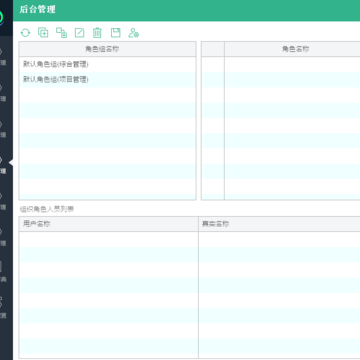Click the 后台管理 title in header bar
The width and height of the screenshot is (360, 360).
(37, 10)
